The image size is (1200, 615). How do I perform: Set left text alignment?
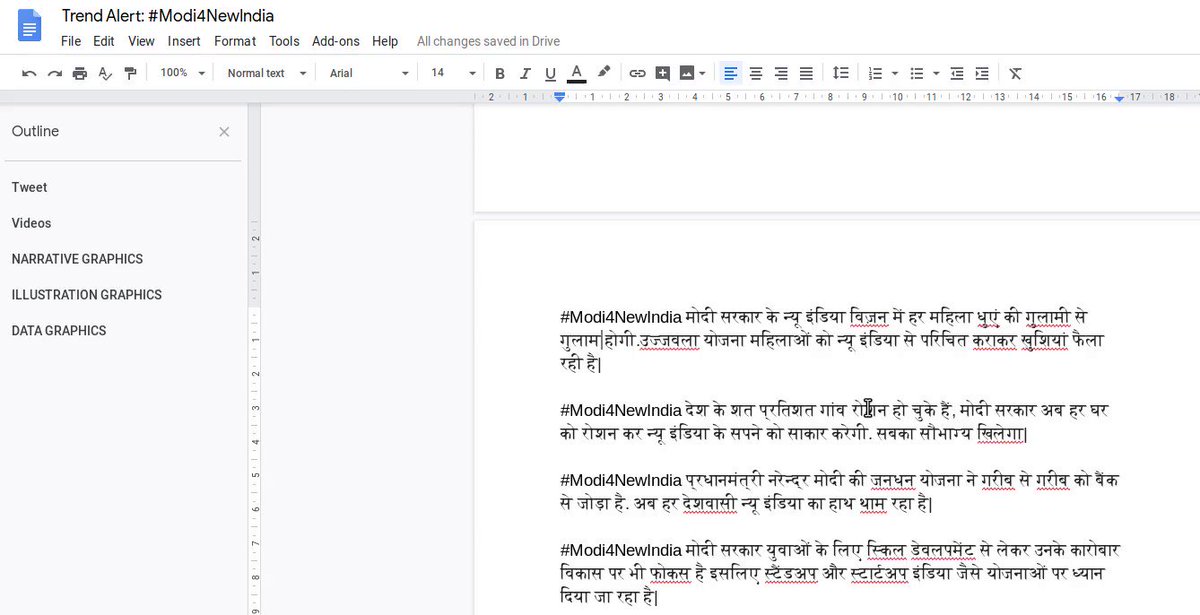coord(731,73)
